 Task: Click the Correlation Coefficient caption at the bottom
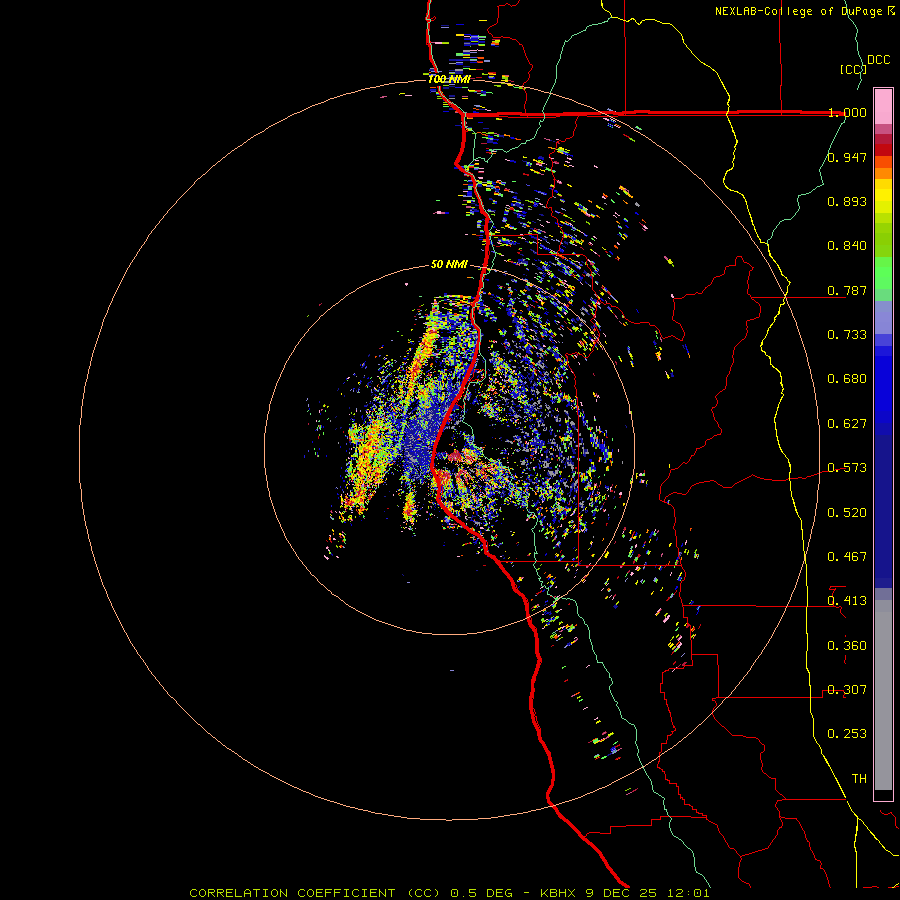(x=449, y=893)
